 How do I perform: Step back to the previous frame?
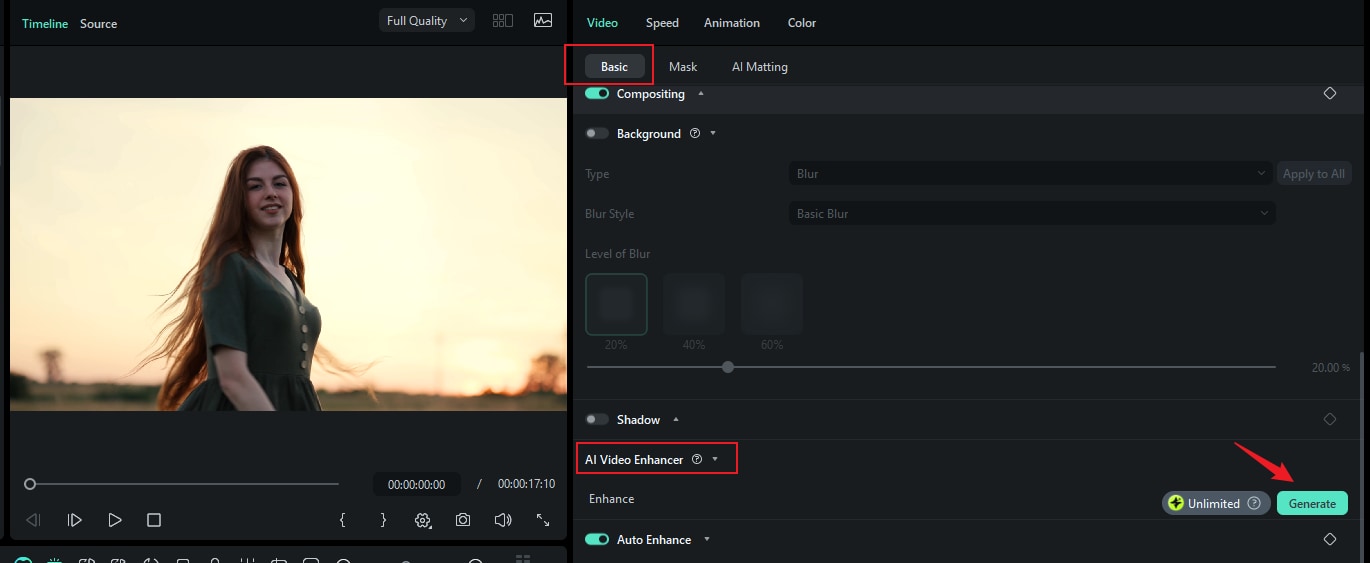[x=34, y=520]
